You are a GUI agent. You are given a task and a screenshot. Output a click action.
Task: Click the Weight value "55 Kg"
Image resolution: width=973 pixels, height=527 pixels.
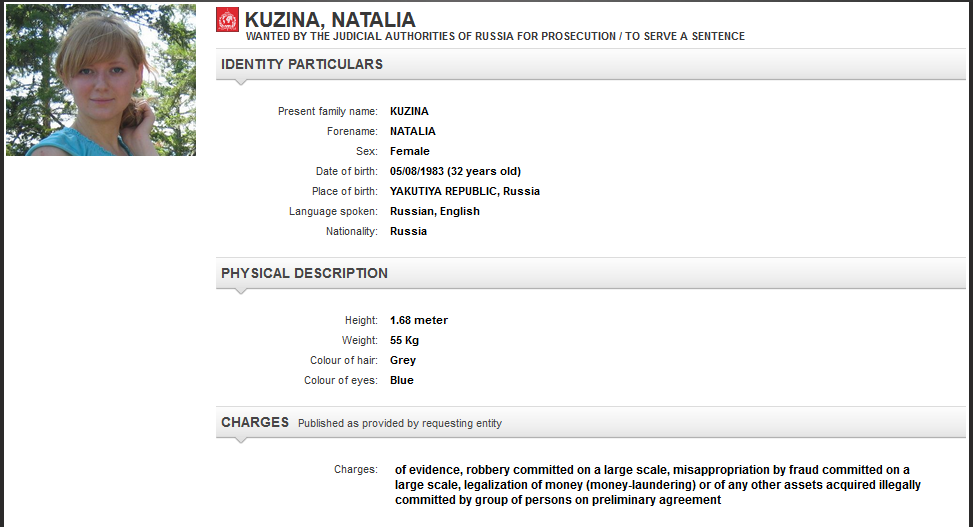pyautogui.click(x=404, y=340)
